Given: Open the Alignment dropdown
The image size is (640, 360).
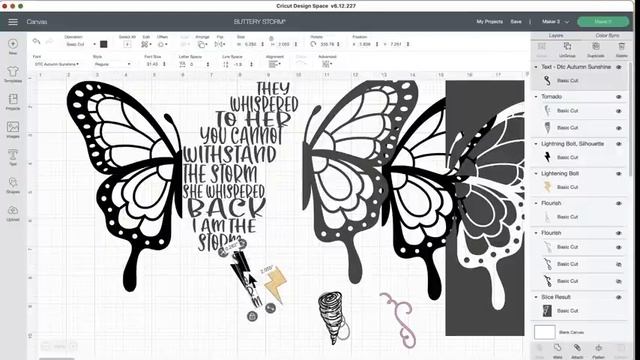Looking at the screenshot, I should point(274,64).
